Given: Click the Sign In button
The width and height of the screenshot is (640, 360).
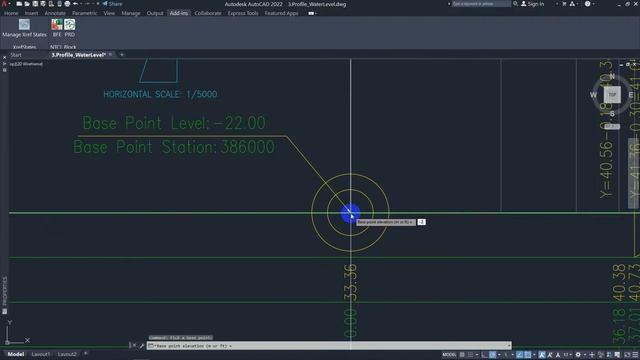Looking at the screenshot, I should tap(533, 4).
